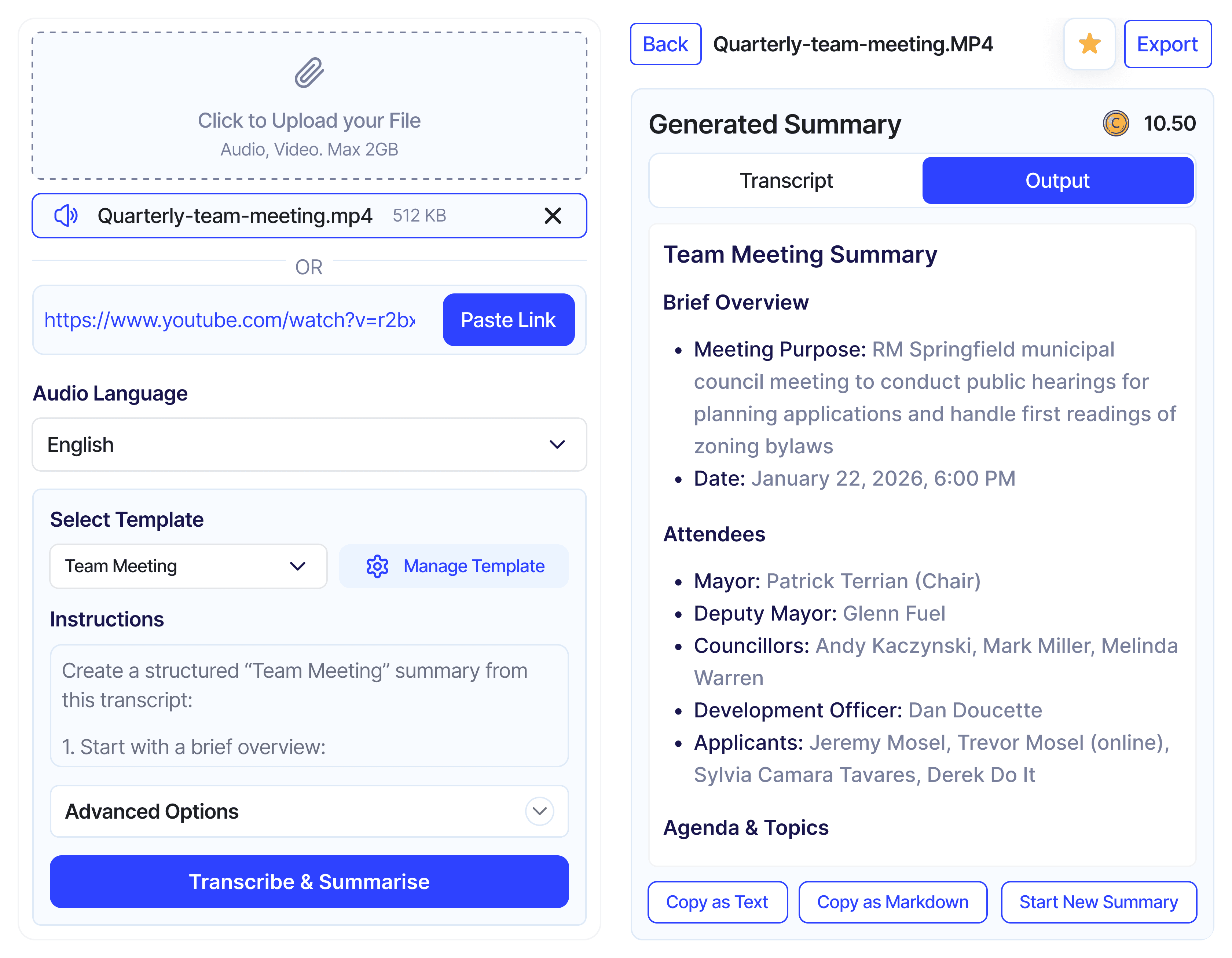Switch to the Transcript tab
1232x958 pixels.
(786, 180)
